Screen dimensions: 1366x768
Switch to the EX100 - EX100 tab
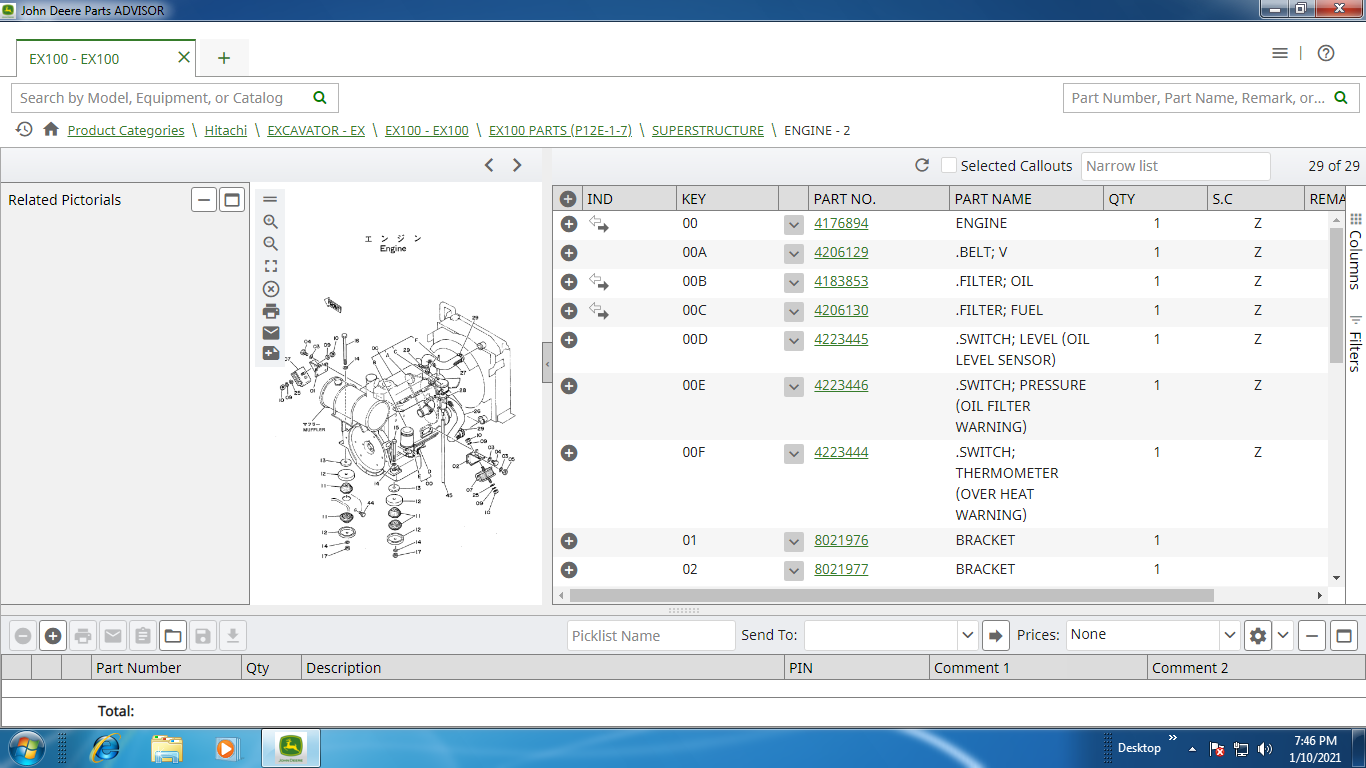pyautogui.click(x=74, y=59)
